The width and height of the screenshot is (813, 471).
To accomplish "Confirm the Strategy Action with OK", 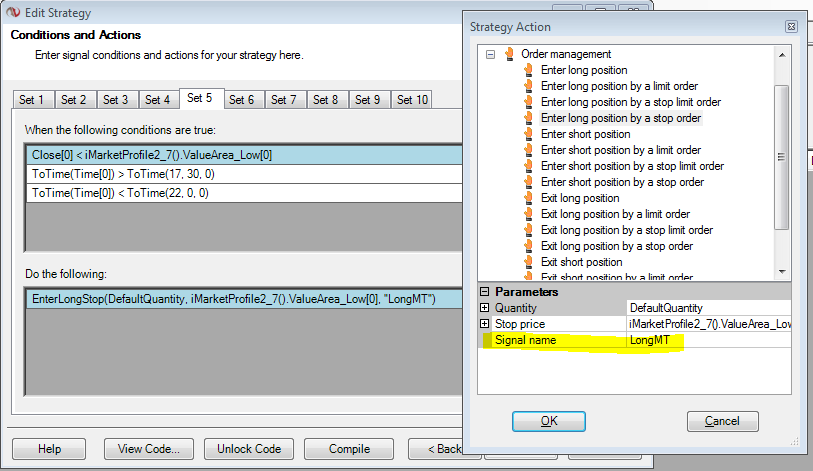I will pyautogui.click(x=549, y=421).
